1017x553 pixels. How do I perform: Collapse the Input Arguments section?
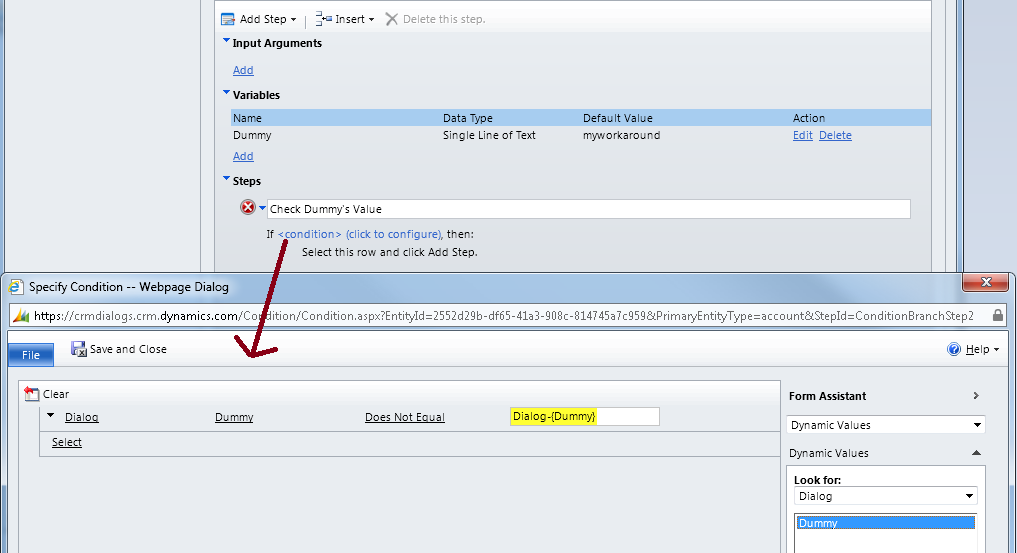[226, 43]
